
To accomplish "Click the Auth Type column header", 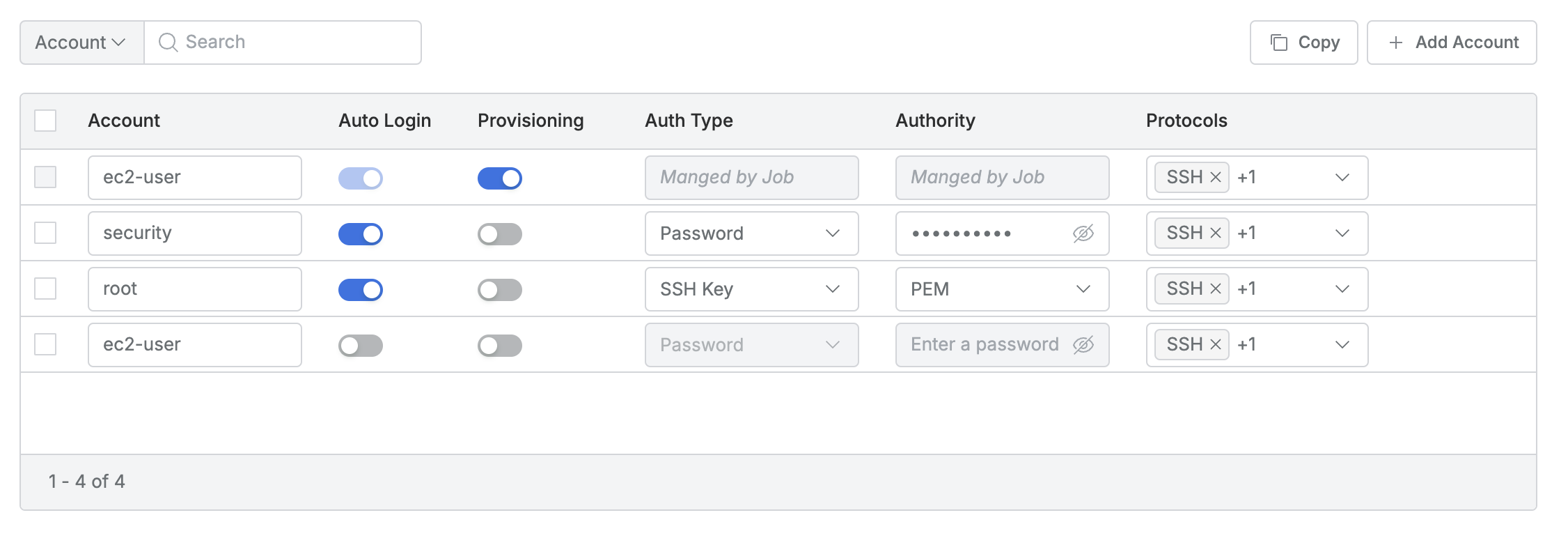I will [689, 121].
